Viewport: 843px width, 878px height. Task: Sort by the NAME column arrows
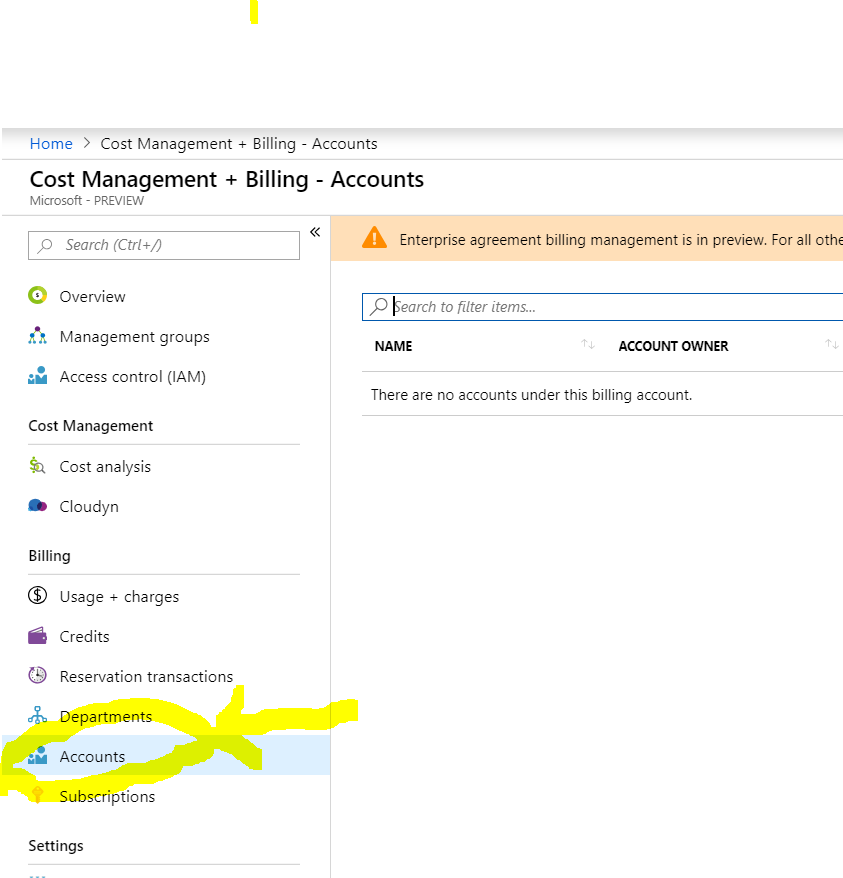(588, 344)
